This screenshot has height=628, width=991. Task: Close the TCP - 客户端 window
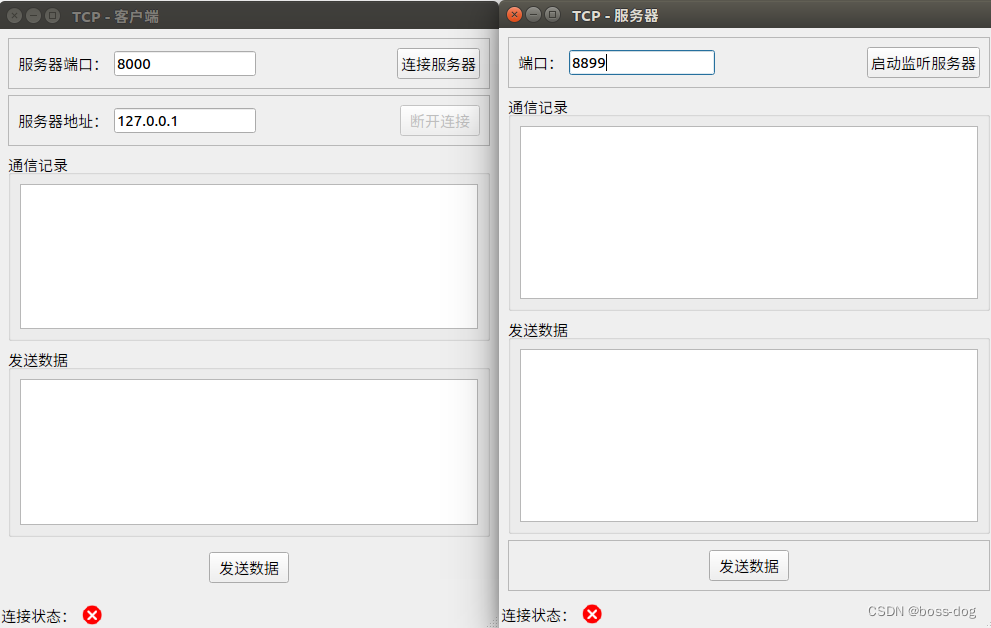15,16
